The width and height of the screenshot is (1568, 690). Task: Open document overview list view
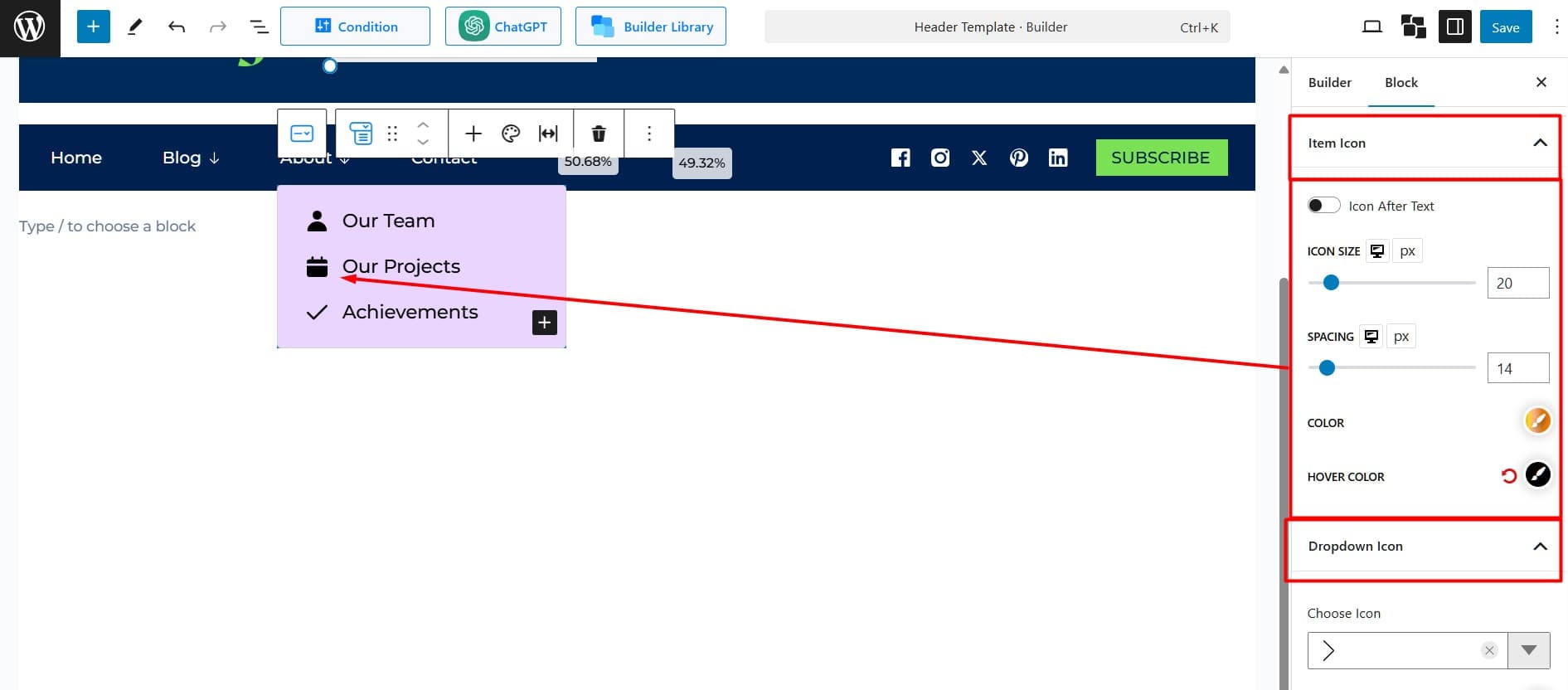tap(259, 27)
